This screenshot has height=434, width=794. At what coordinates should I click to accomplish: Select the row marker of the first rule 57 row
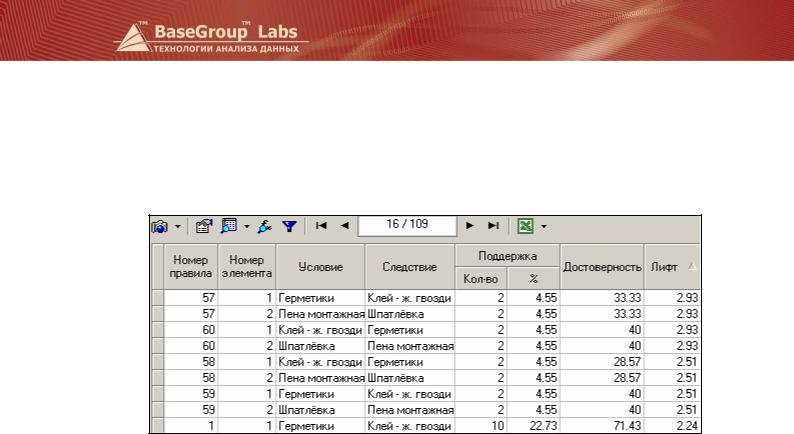pyautogui.click(x=158, y=298)
